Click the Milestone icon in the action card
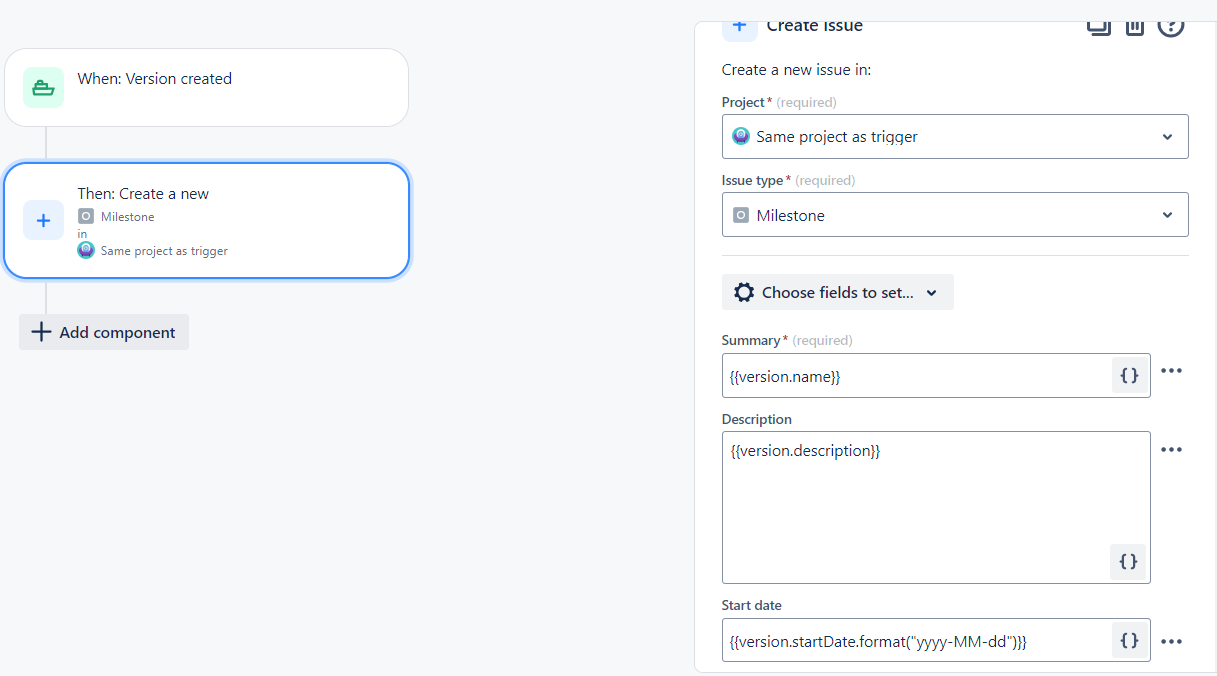Image resolution: width=1217 pixels, height=676 pixels. [x=86, y=216]
